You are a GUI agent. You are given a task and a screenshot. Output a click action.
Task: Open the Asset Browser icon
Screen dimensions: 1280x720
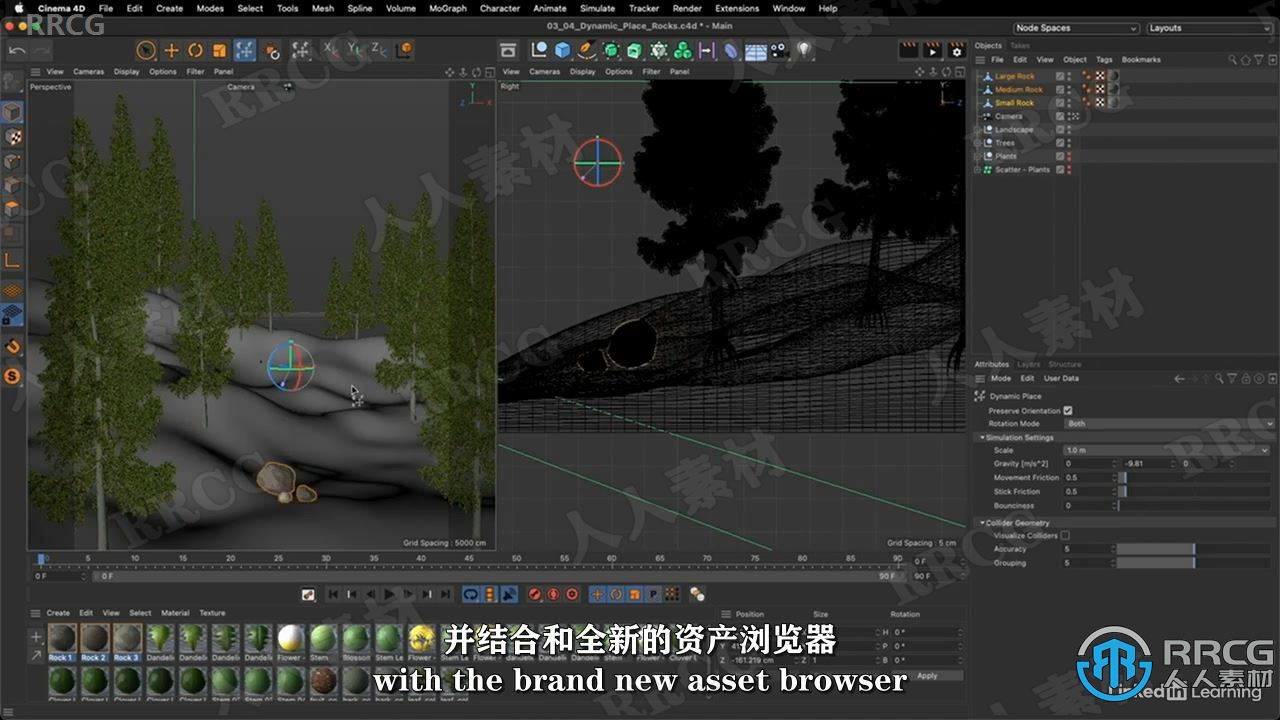[x=508, y=50]
